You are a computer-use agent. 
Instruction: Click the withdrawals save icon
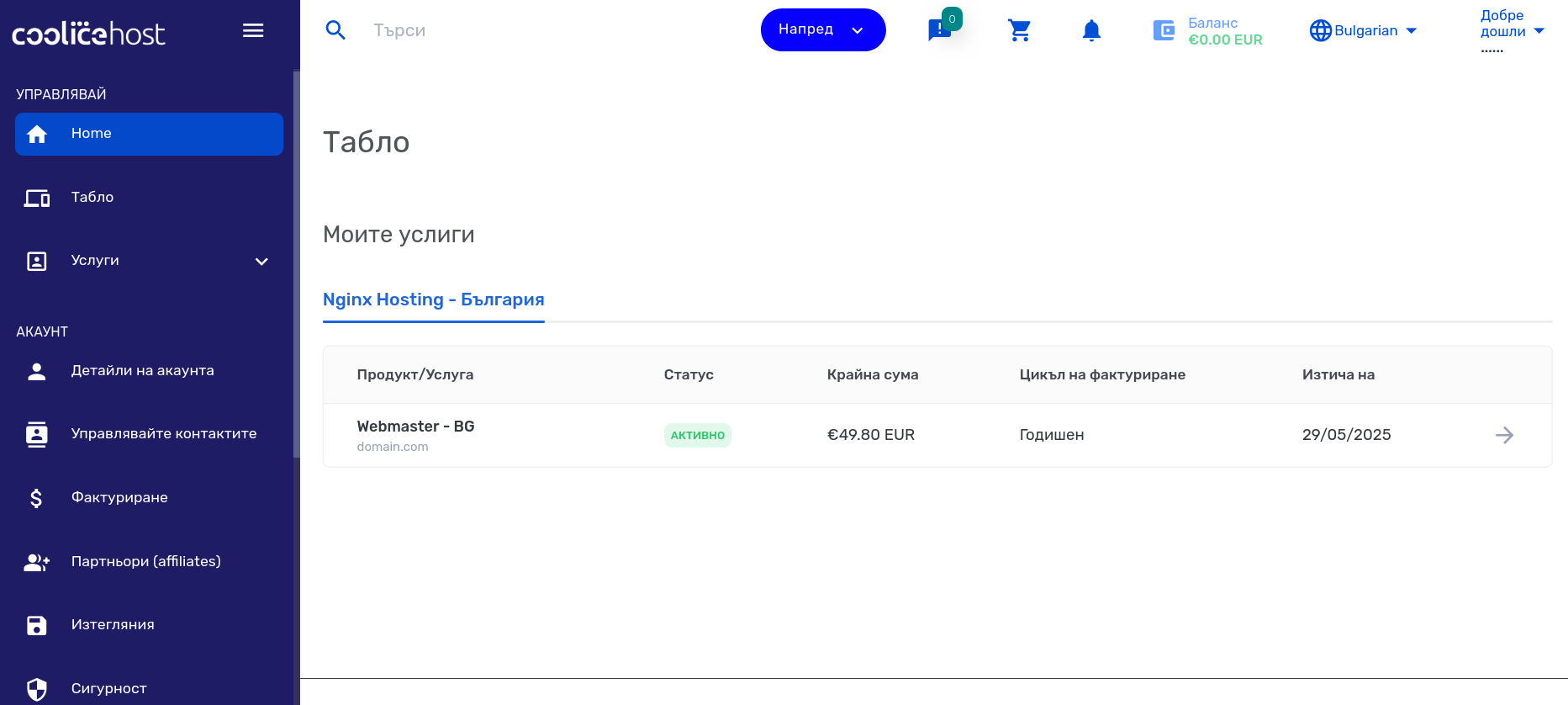[x=37, y=625]
